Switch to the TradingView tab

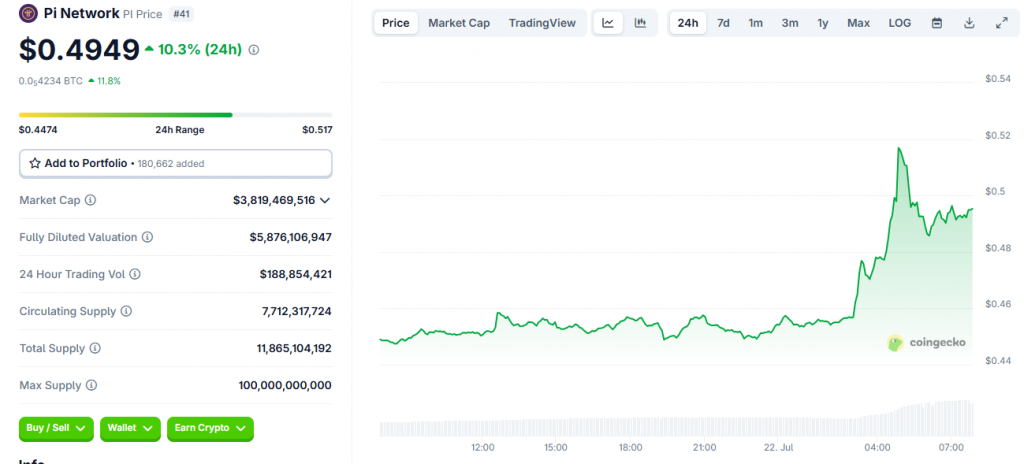tap(542, 23)
